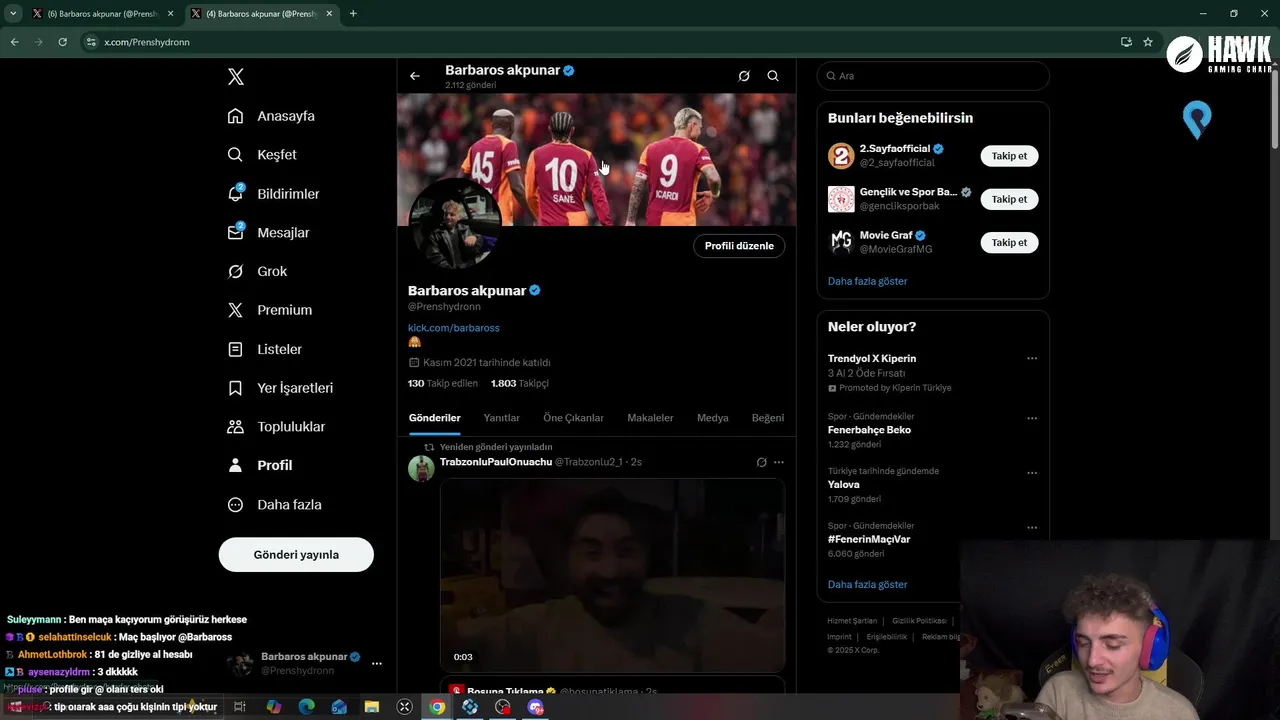The width and height of the screenshot is (1280, 720).
Task: Play the video in the TrabzonluPaulOnuachu post
Action: (x=612, y=575)
